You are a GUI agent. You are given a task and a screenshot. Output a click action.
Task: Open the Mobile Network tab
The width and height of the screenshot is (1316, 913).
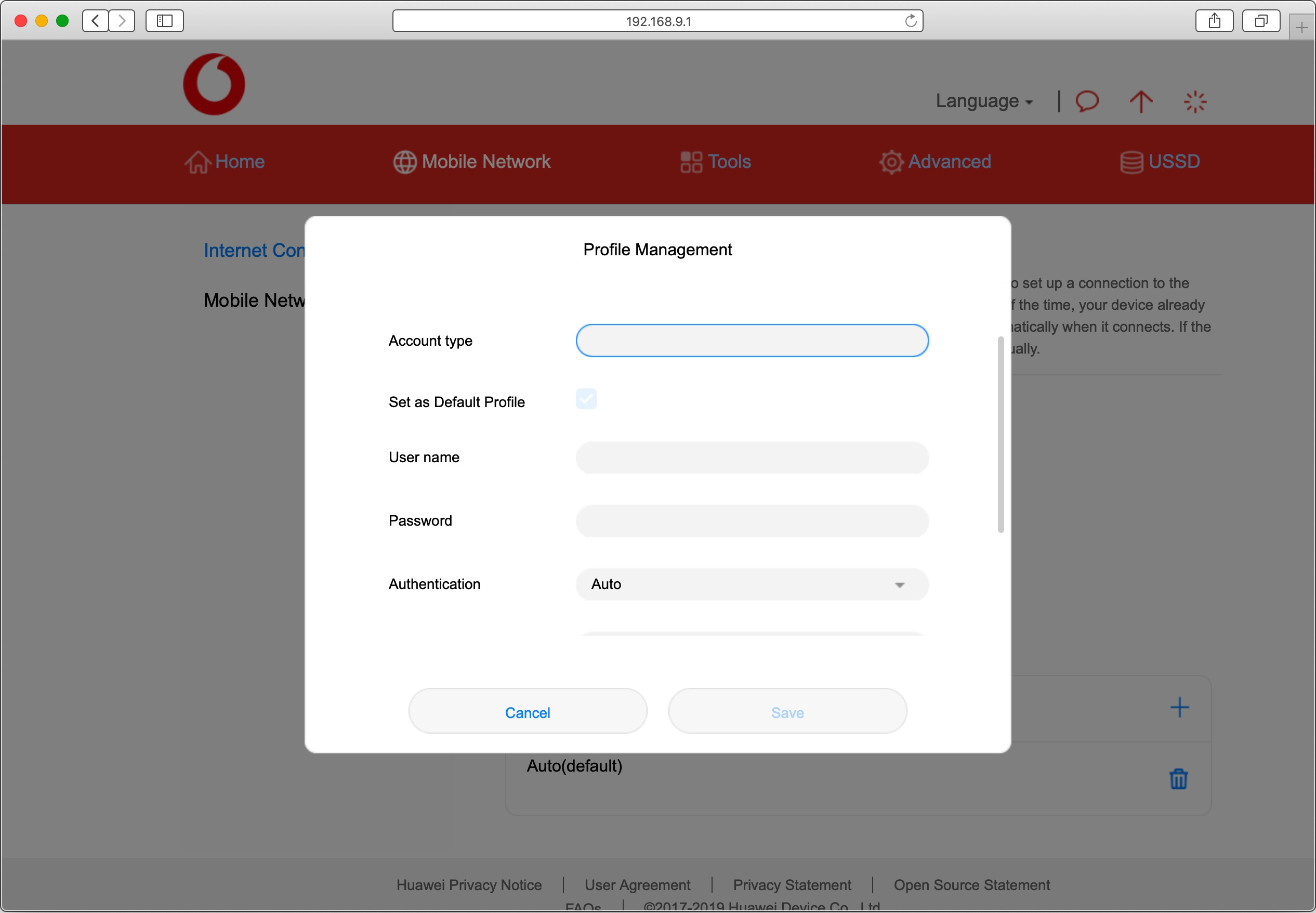472,162
